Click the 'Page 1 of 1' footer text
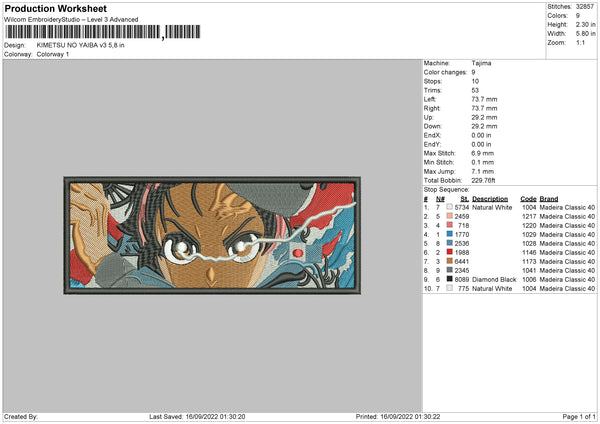The width and height of the screenshot is (600, 424). pyautogui.click(x=579, y=417)
